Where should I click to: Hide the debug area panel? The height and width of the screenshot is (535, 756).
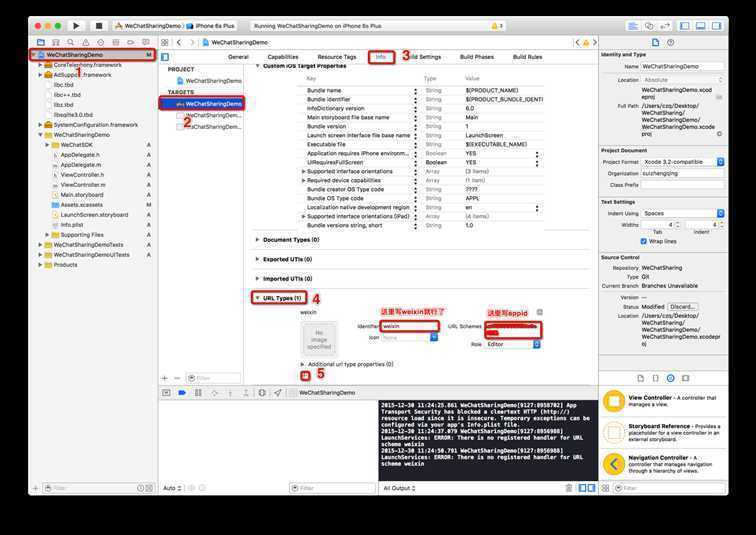tap(701, 26)
